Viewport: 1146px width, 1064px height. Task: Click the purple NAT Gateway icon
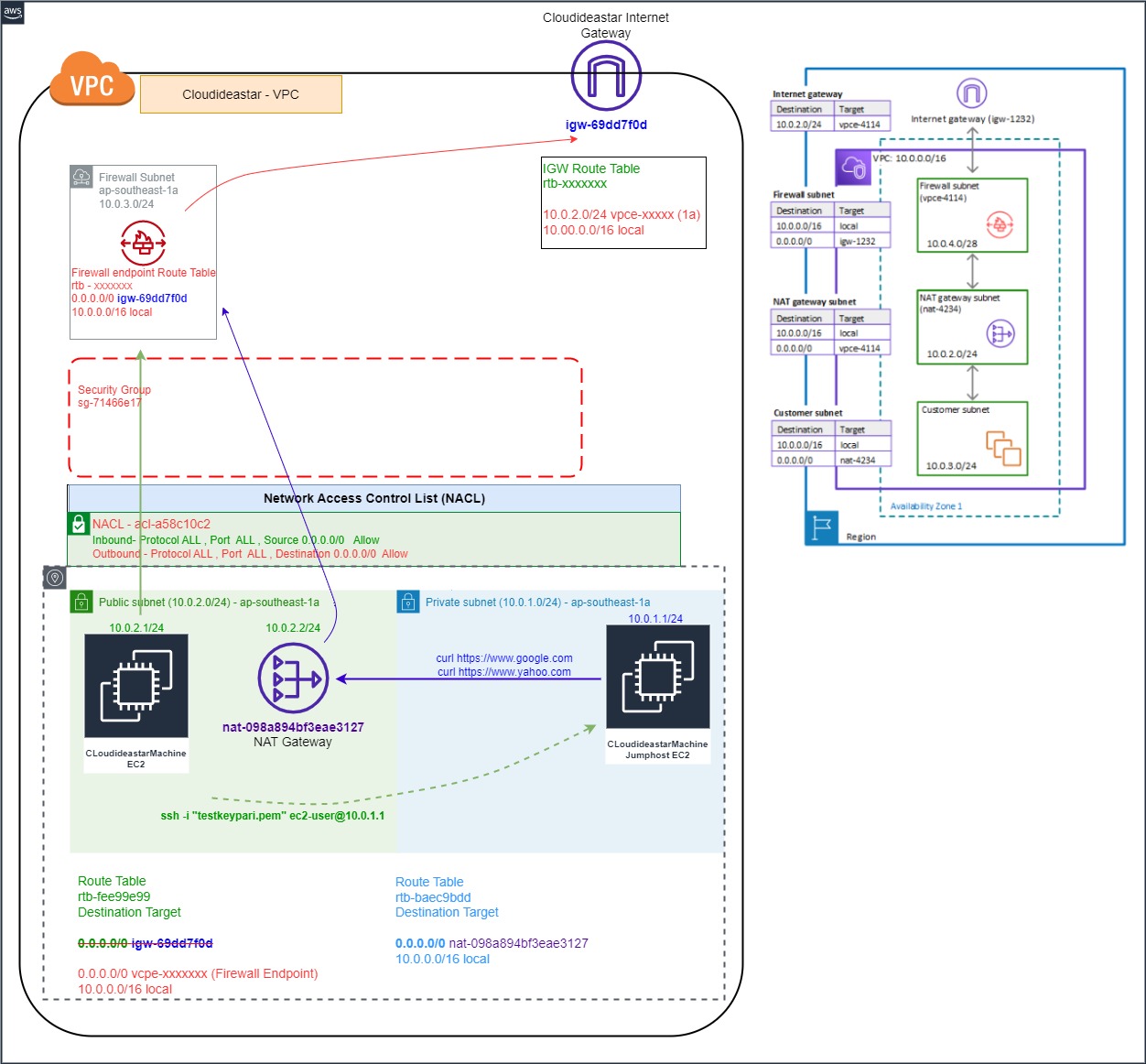click(293, 679)
